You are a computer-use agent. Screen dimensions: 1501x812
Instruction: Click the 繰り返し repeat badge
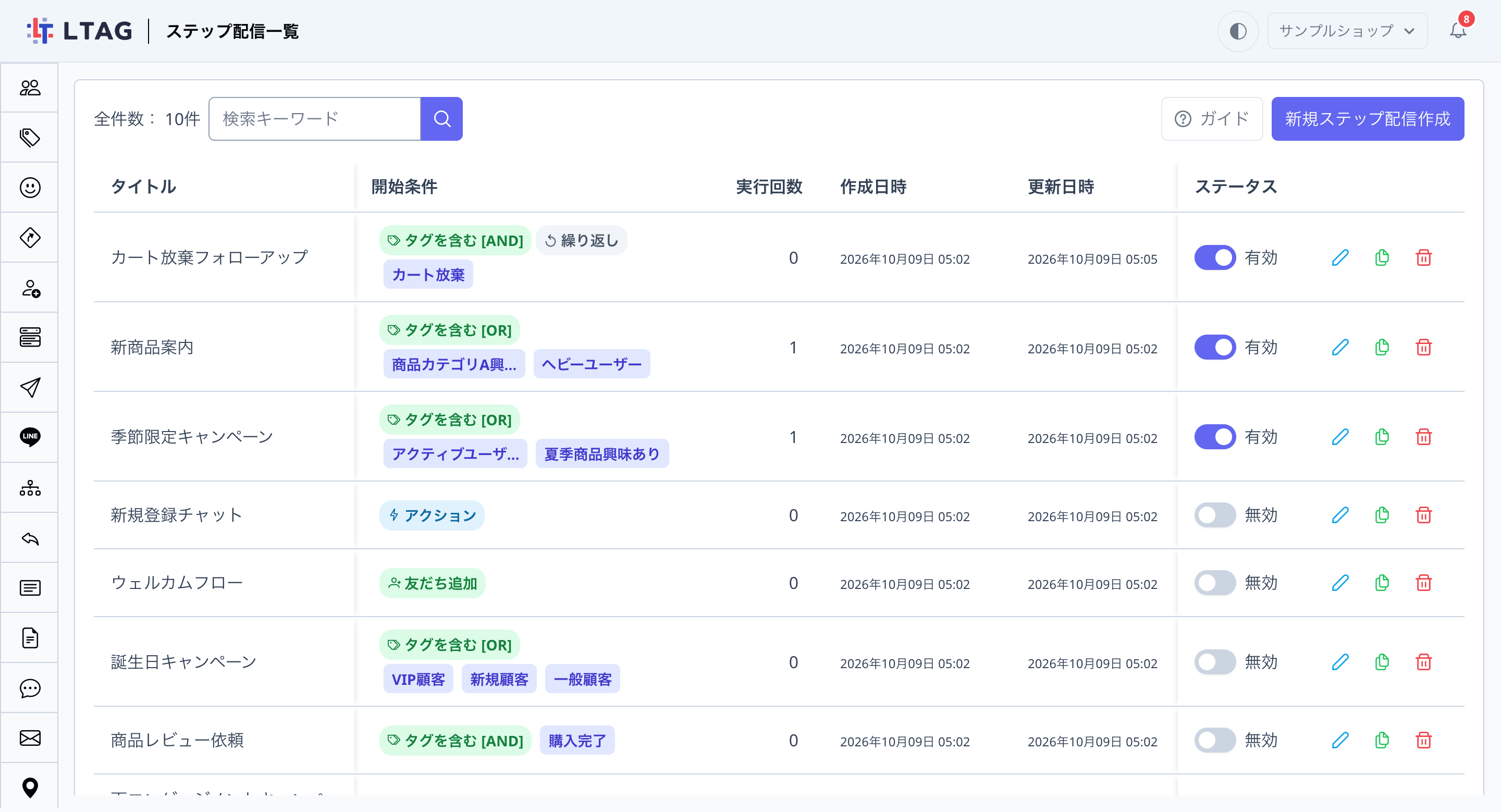click(x=581, y=240)
